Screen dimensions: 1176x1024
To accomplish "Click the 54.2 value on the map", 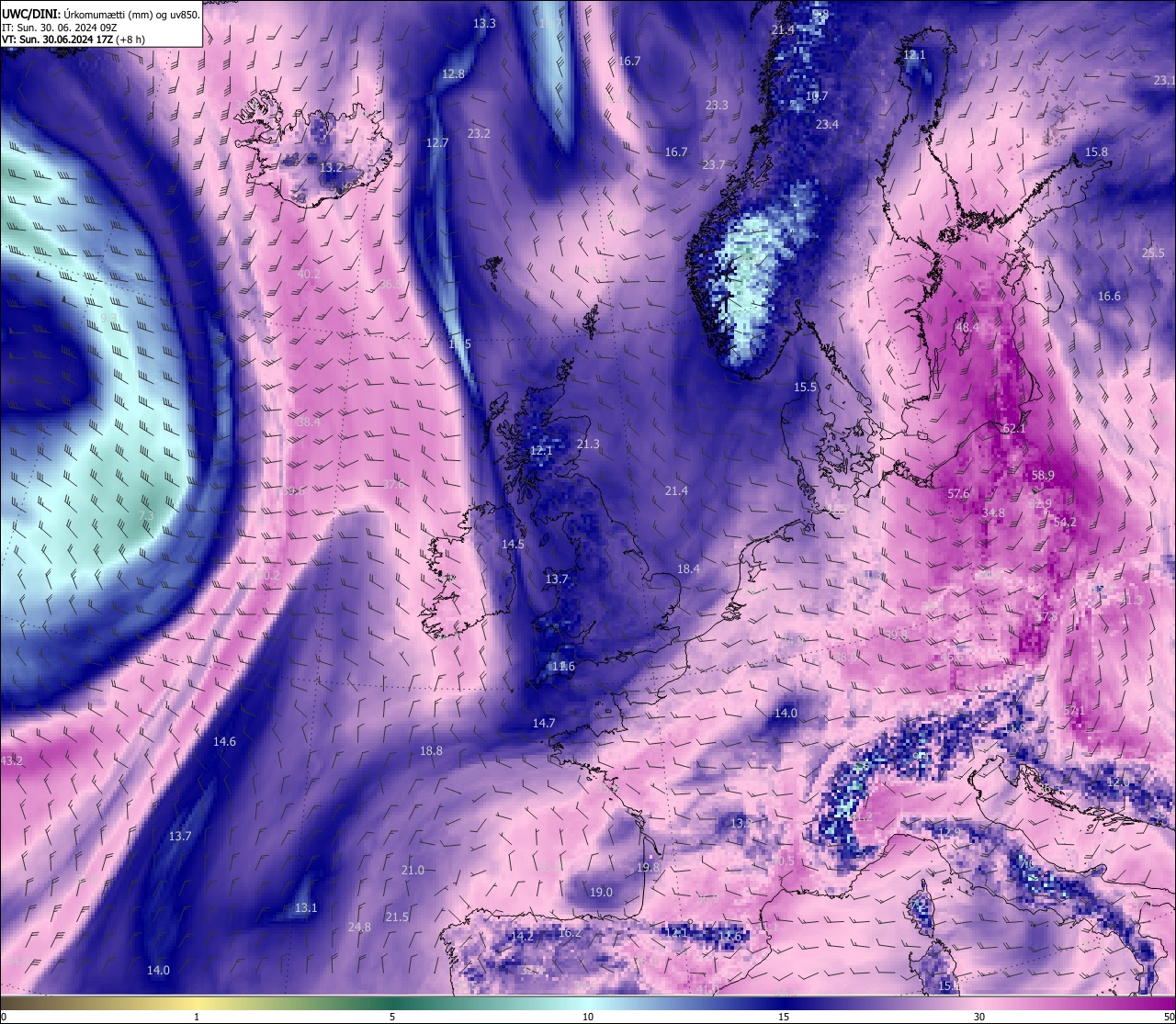I will (1065, 523).
